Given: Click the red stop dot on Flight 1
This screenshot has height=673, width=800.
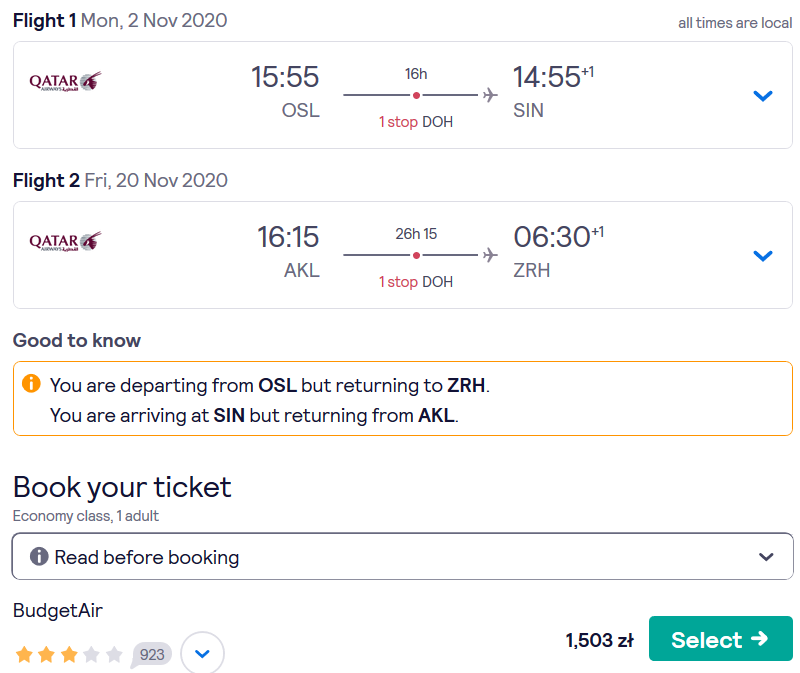Looking at the screenshot, I should click(416, 95).
